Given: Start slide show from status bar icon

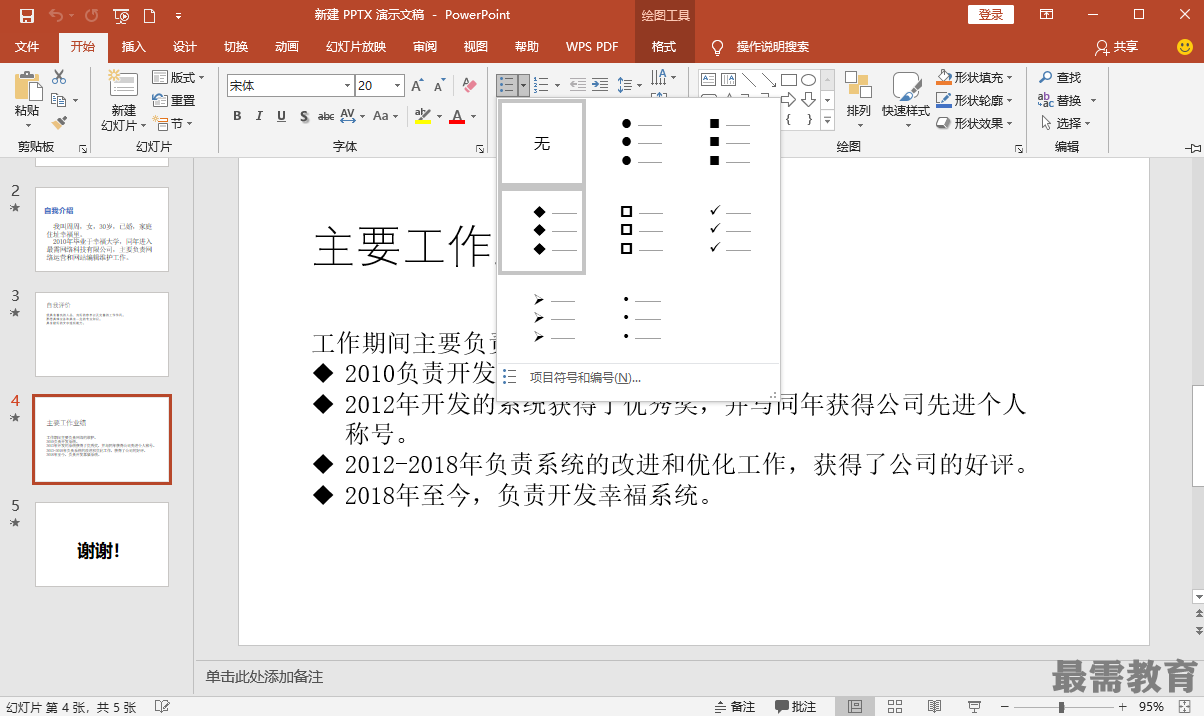Looking at the screenshot, I should pos(974,706).
